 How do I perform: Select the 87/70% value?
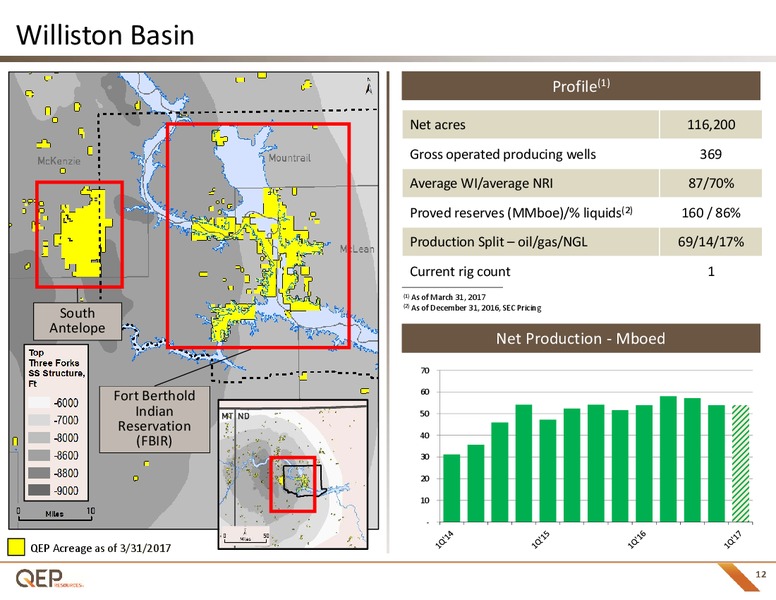[711, 183]
